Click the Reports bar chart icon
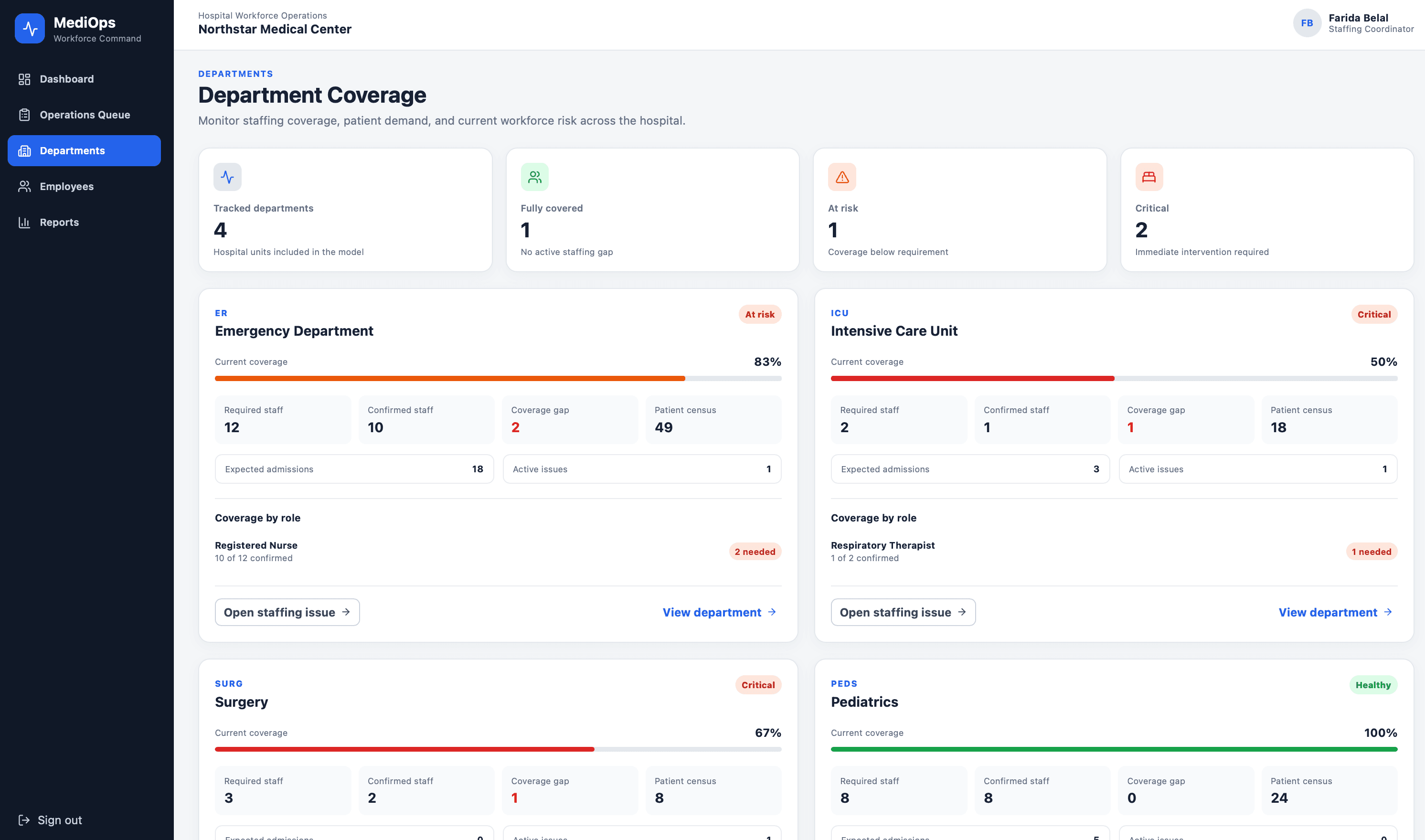The width and height of the screenshot is (1425, 840). click(x=24, y=223)
